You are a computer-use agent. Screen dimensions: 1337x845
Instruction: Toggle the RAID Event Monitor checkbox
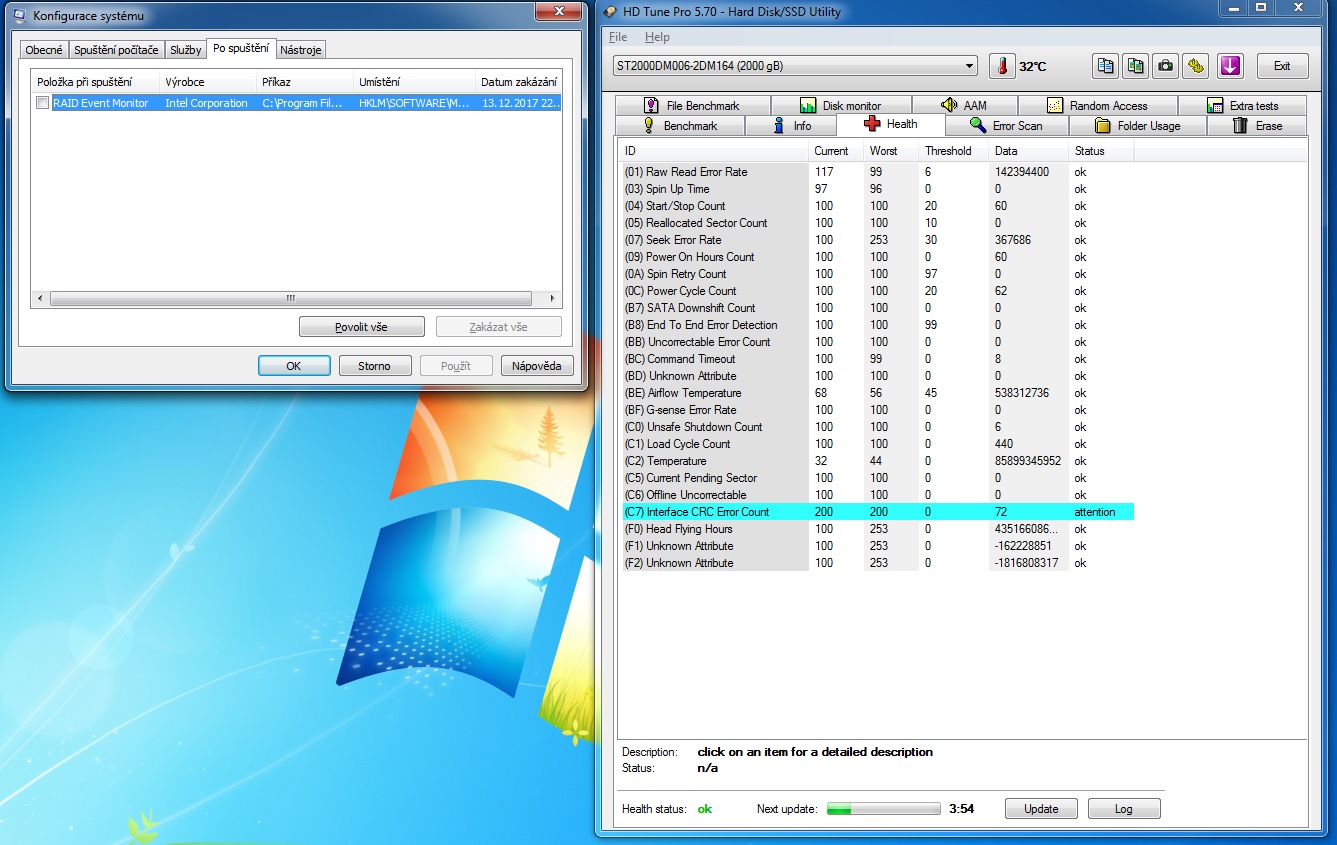pyautogui.click(x=42, y=103)
